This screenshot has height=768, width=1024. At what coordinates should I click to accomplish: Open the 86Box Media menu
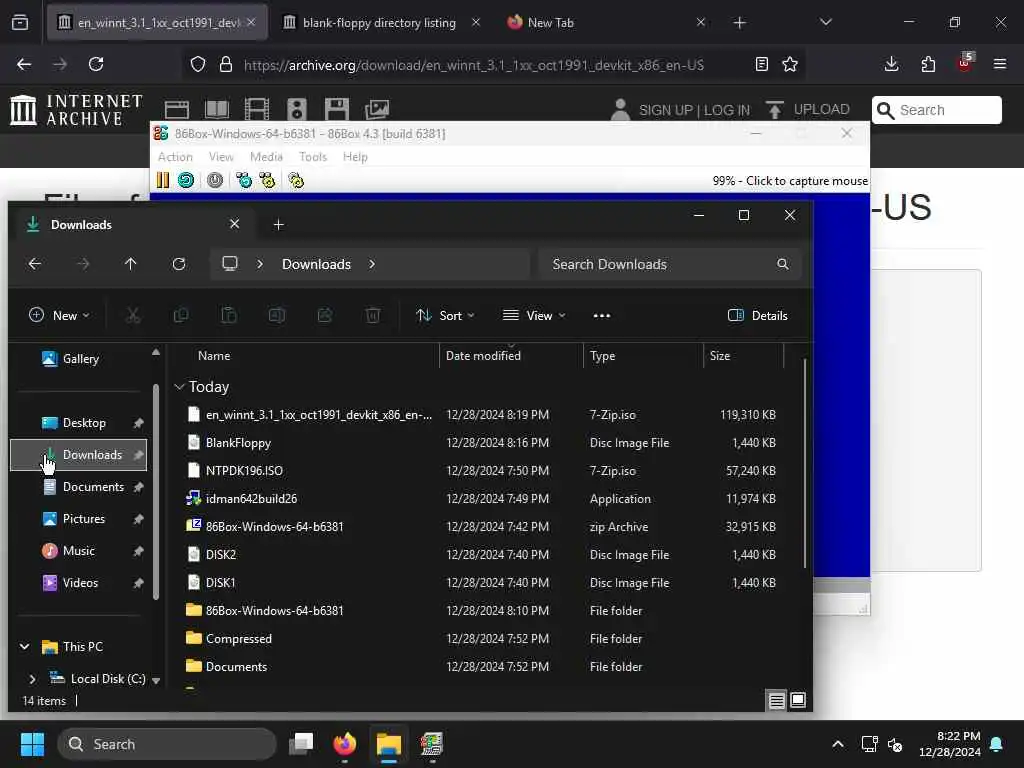tap(266, 157)
